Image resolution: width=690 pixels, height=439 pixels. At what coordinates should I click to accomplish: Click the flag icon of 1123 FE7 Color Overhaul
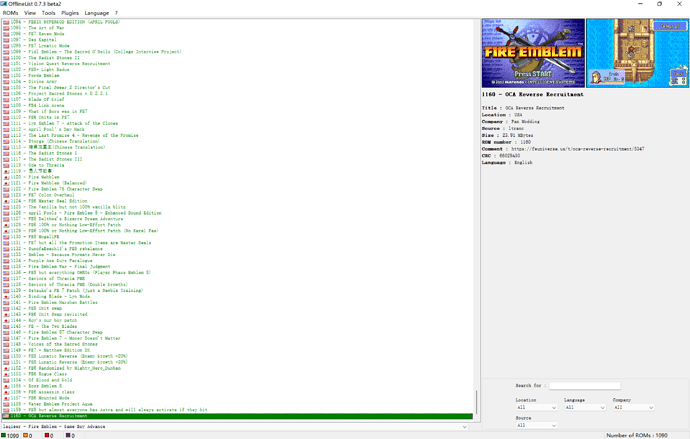click(6, 195)
